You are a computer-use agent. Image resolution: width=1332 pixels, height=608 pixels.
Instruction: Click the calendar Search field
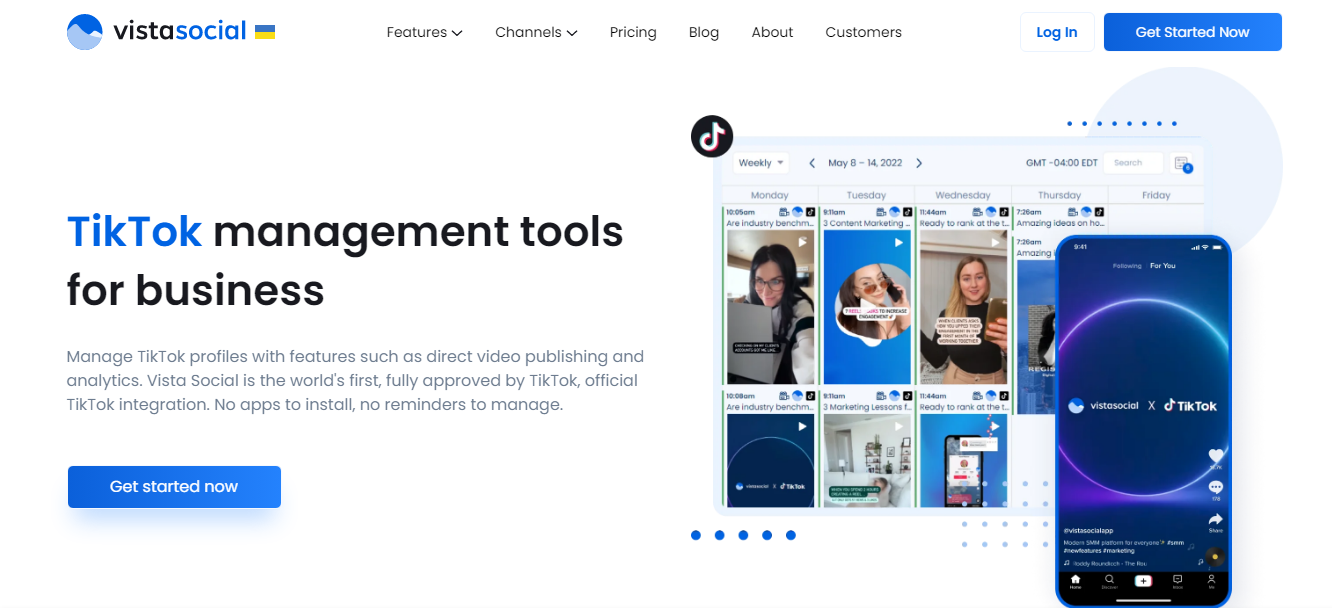1135,163
